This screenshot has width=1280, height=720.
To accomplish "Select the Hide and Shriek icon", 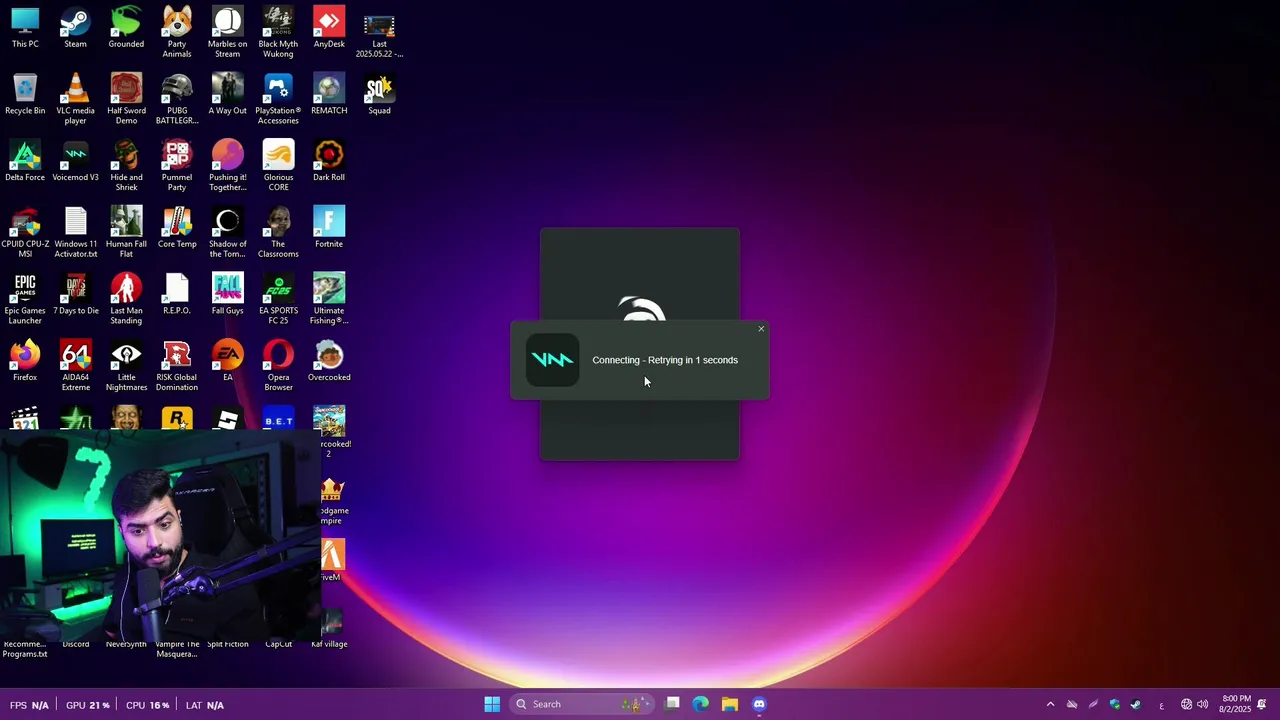I will 126,165.
